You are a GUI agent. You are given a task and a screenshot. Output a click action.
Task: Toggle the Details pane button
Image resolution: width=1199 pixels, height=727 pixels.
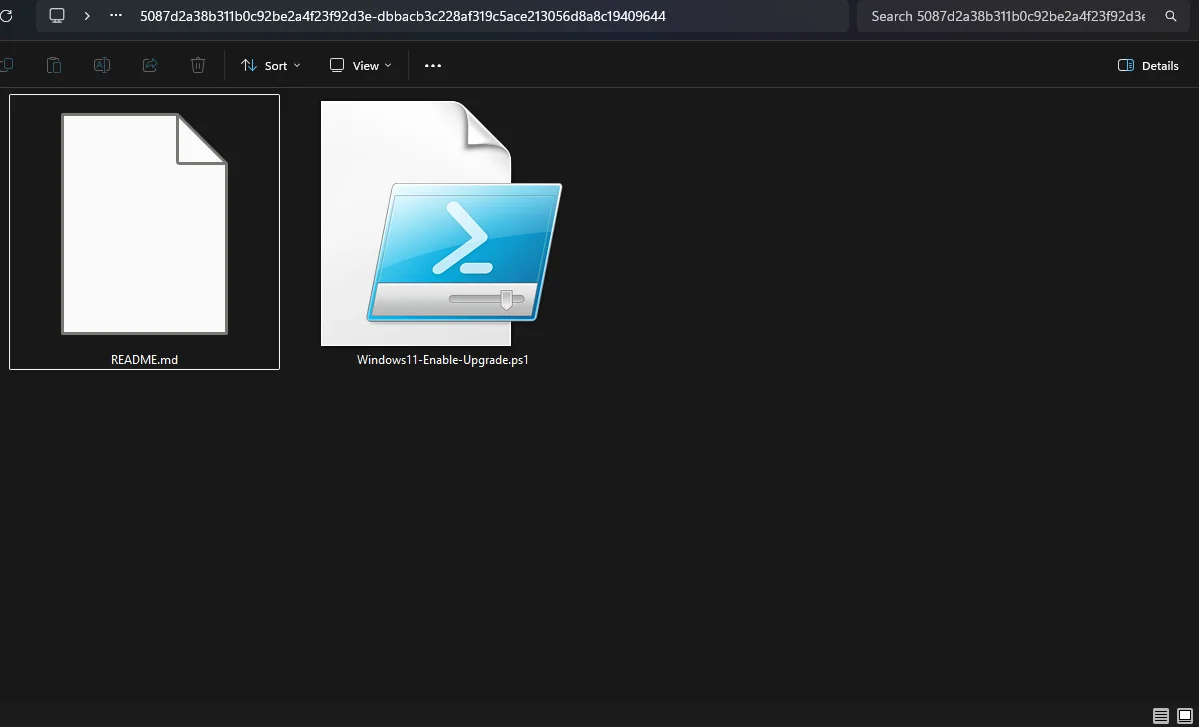tap(1148, 66)
